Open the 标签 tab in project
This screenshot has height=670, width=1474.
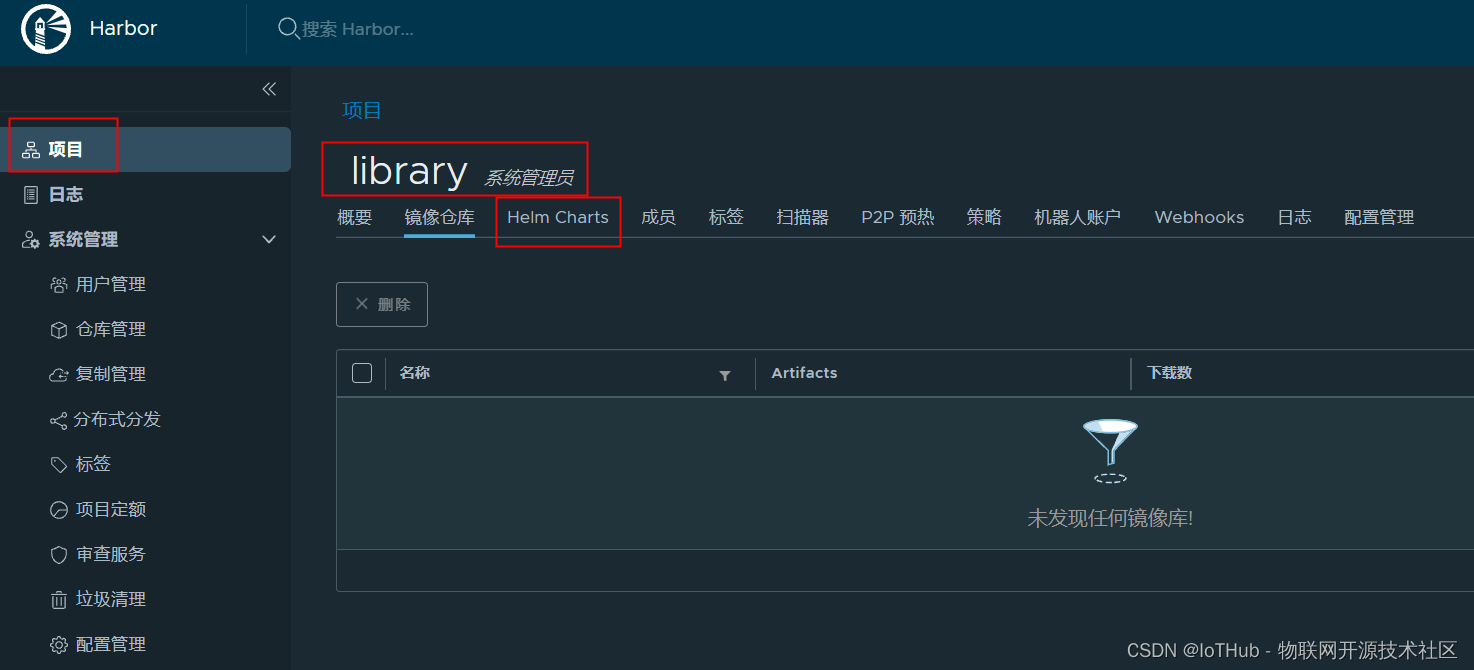[726, 217]
